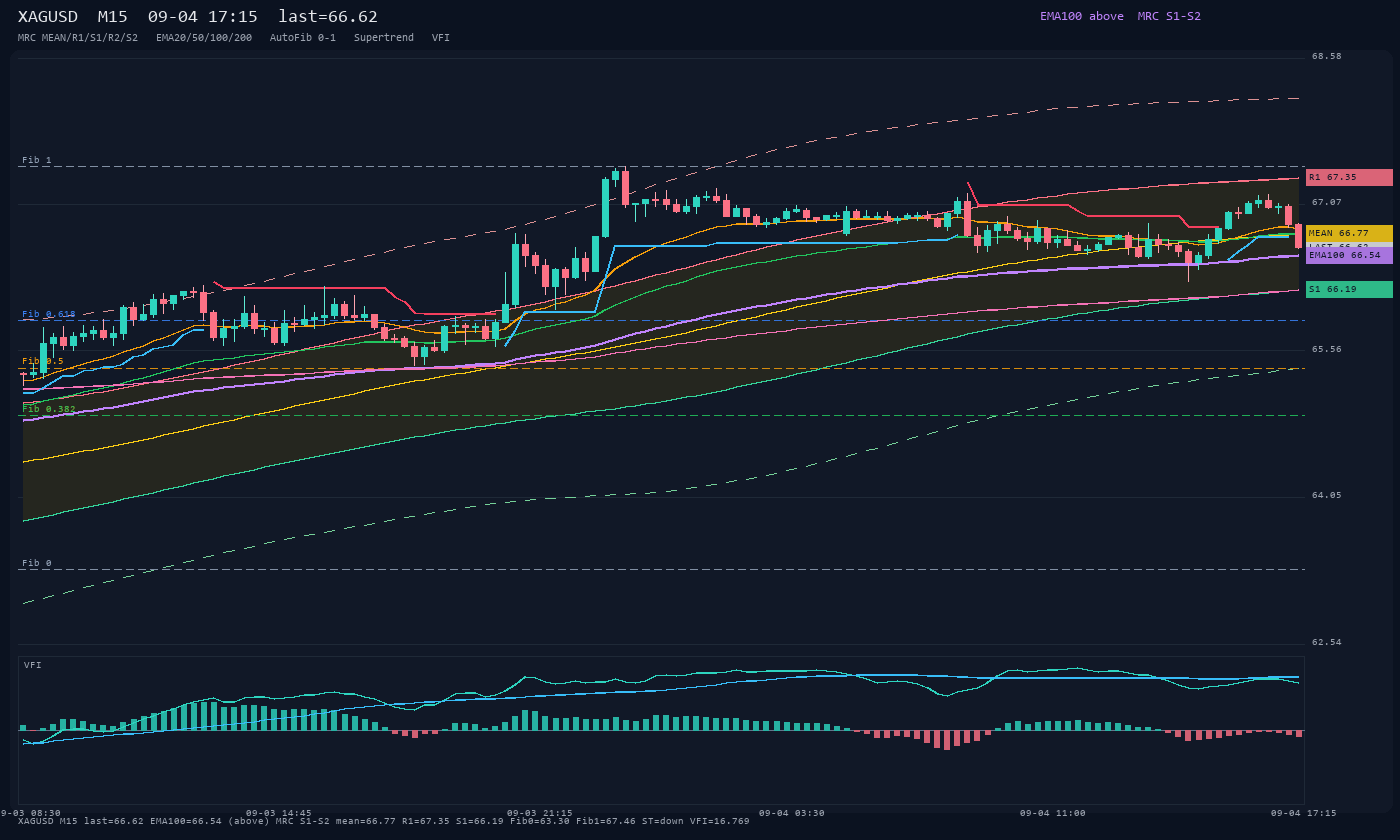Click the VFI entry in the top legend
The image size is (1400, 840).
[x=441, y=38]
